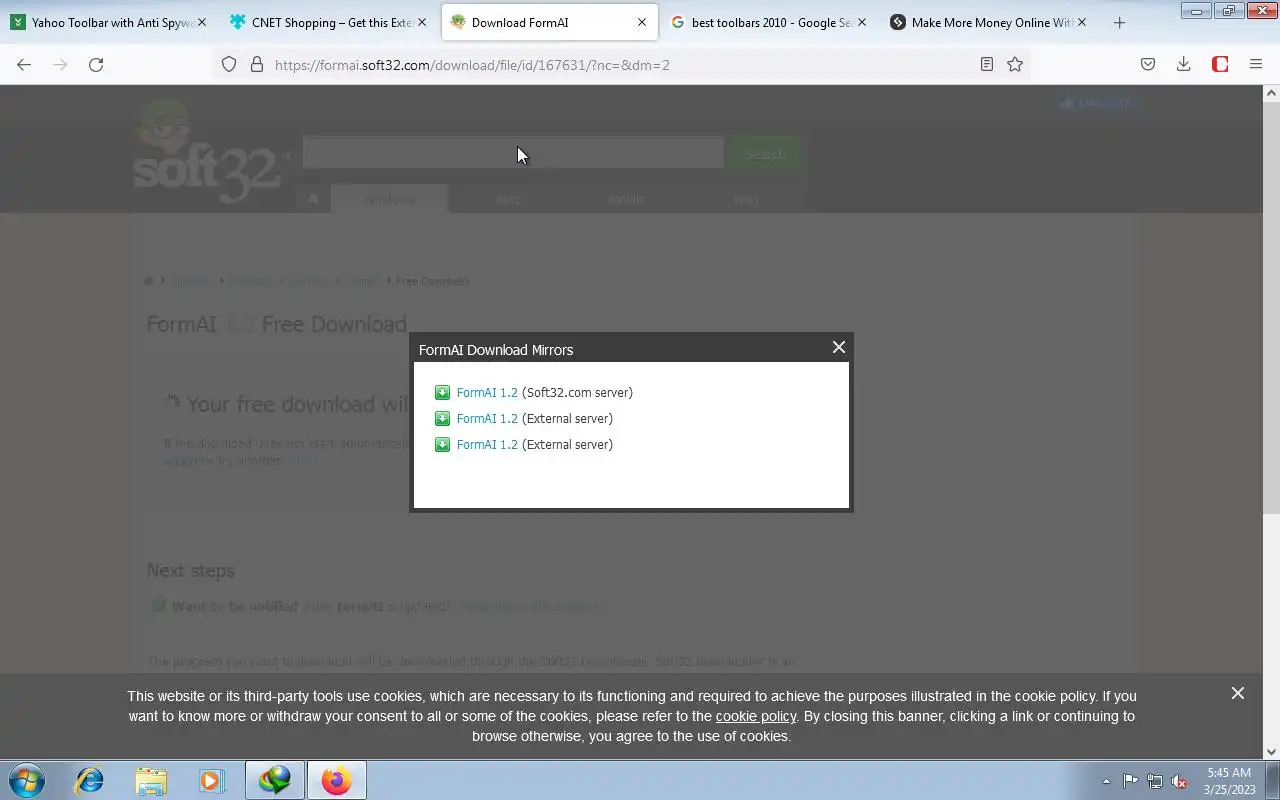Click green arrow icon for Soft32.com server
The image size is (1280, 800).
pyautogui.click(x=443, y=393)
